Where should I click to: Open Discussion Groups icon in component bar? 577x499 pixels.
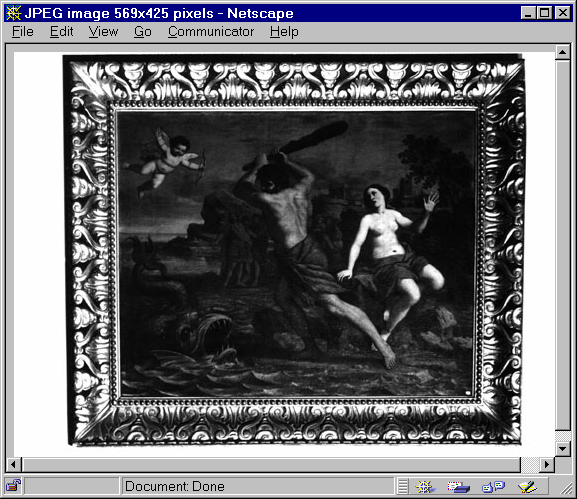click(x=493, y=486)
